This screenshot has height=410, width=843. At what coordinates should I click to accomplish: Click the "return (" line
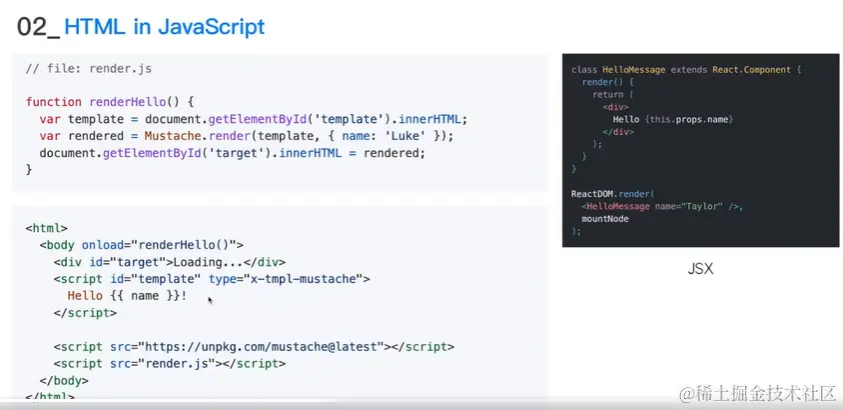coord(613,95)
